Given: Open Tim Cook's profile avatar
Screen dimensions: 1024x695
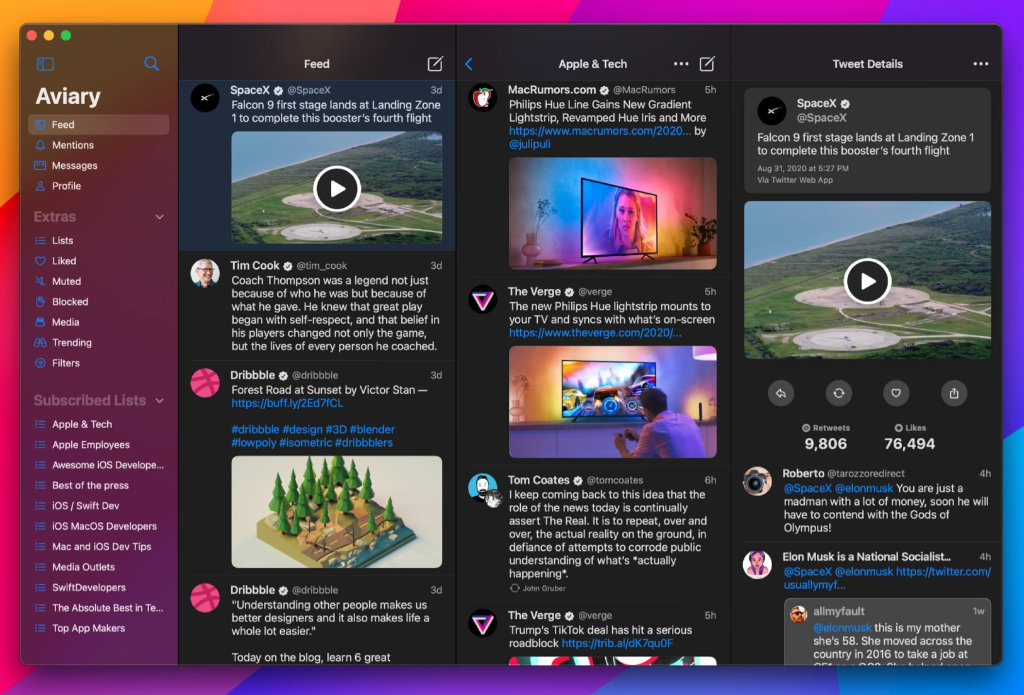Looking at the screenshot, I should (205, 273).
